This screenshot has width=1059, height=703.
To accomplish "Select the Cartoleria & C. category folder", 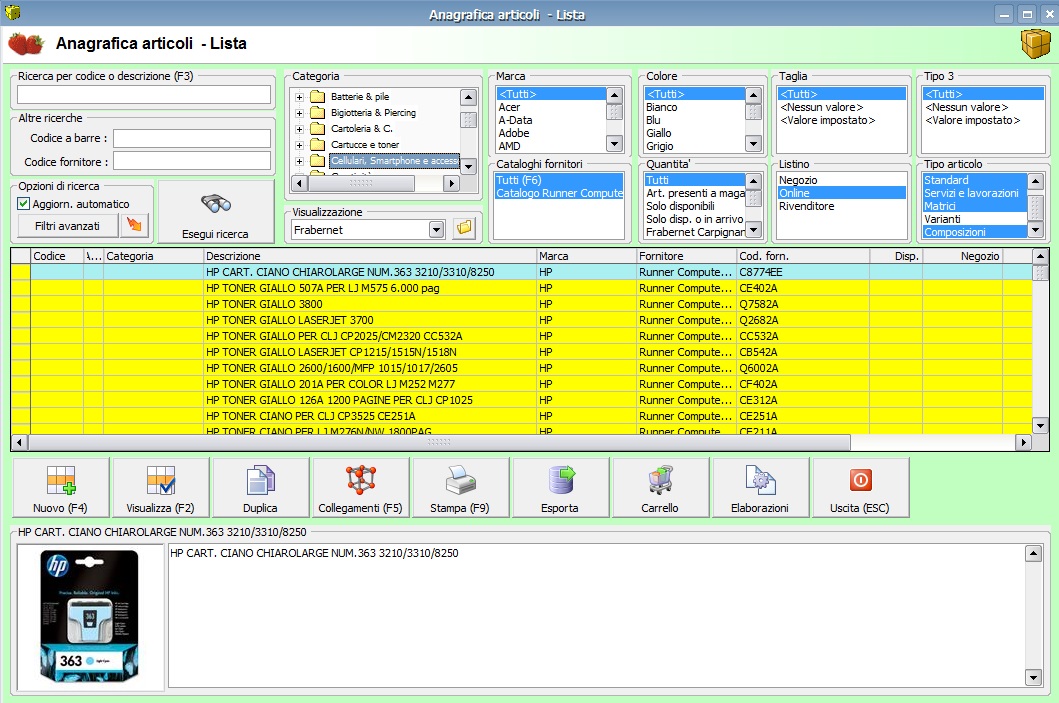I will [x=361, y=128].
